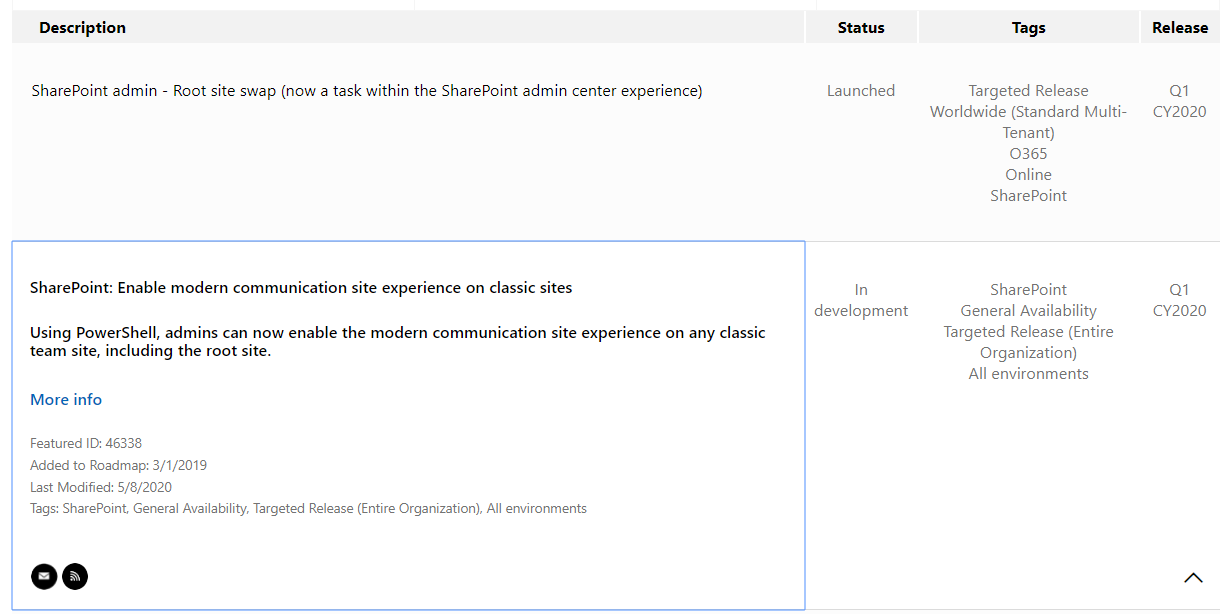Click the Release column header
This screenshot has width=1229, height=614.
point(1180,28)
